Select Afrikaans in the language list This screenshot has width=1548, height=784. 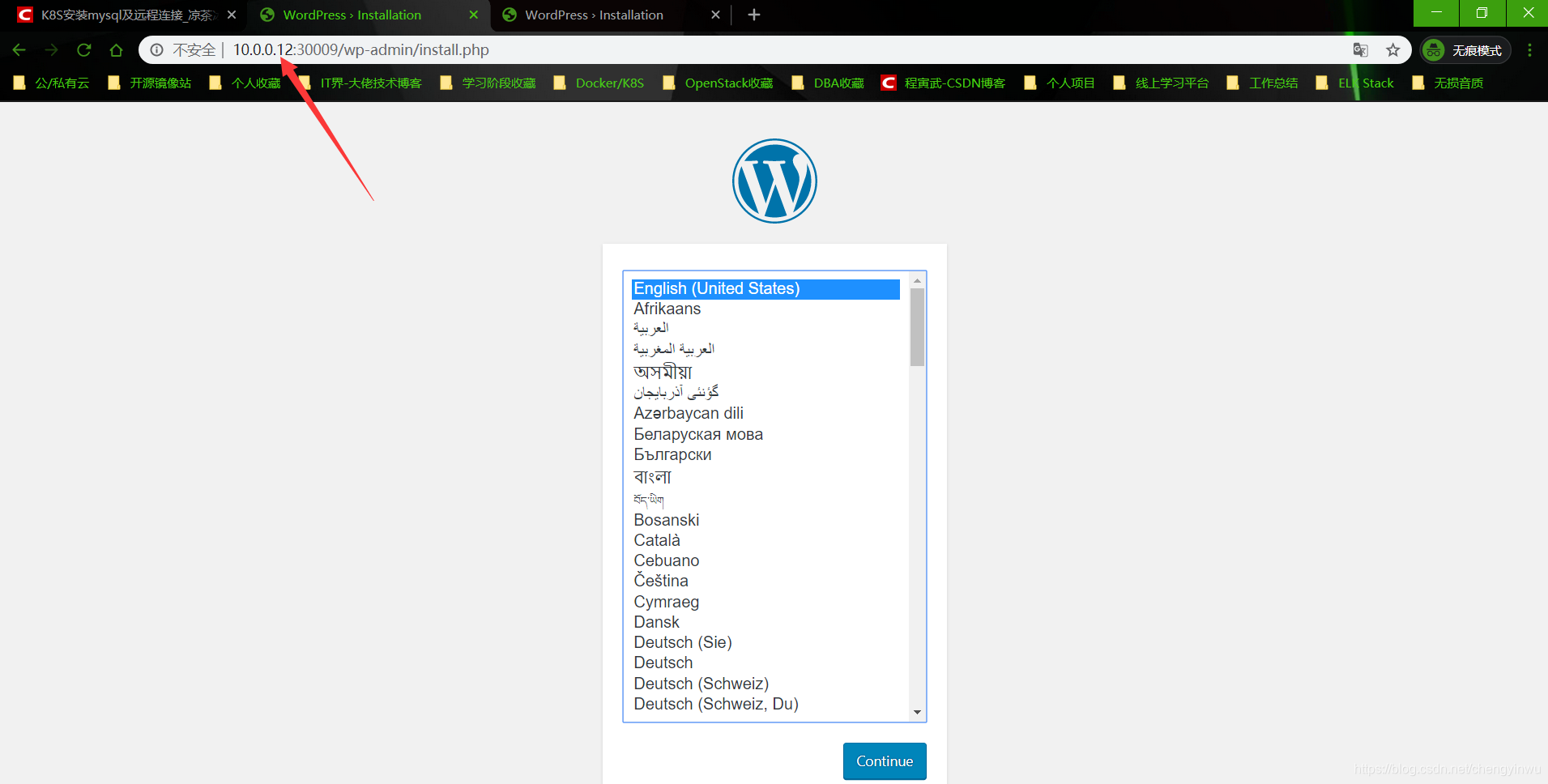click(x=765, y=309)
